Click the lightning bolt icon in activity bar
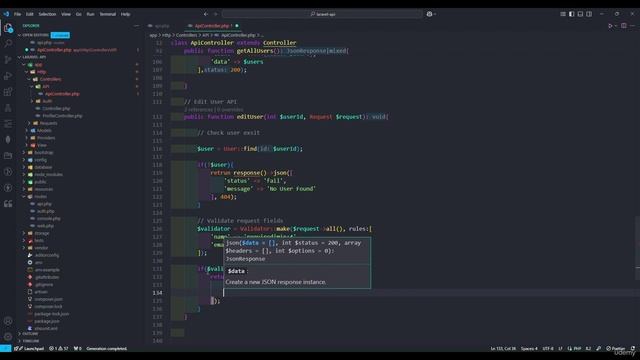The height and width of the screenshot is (360, 640). pos(8,188)
